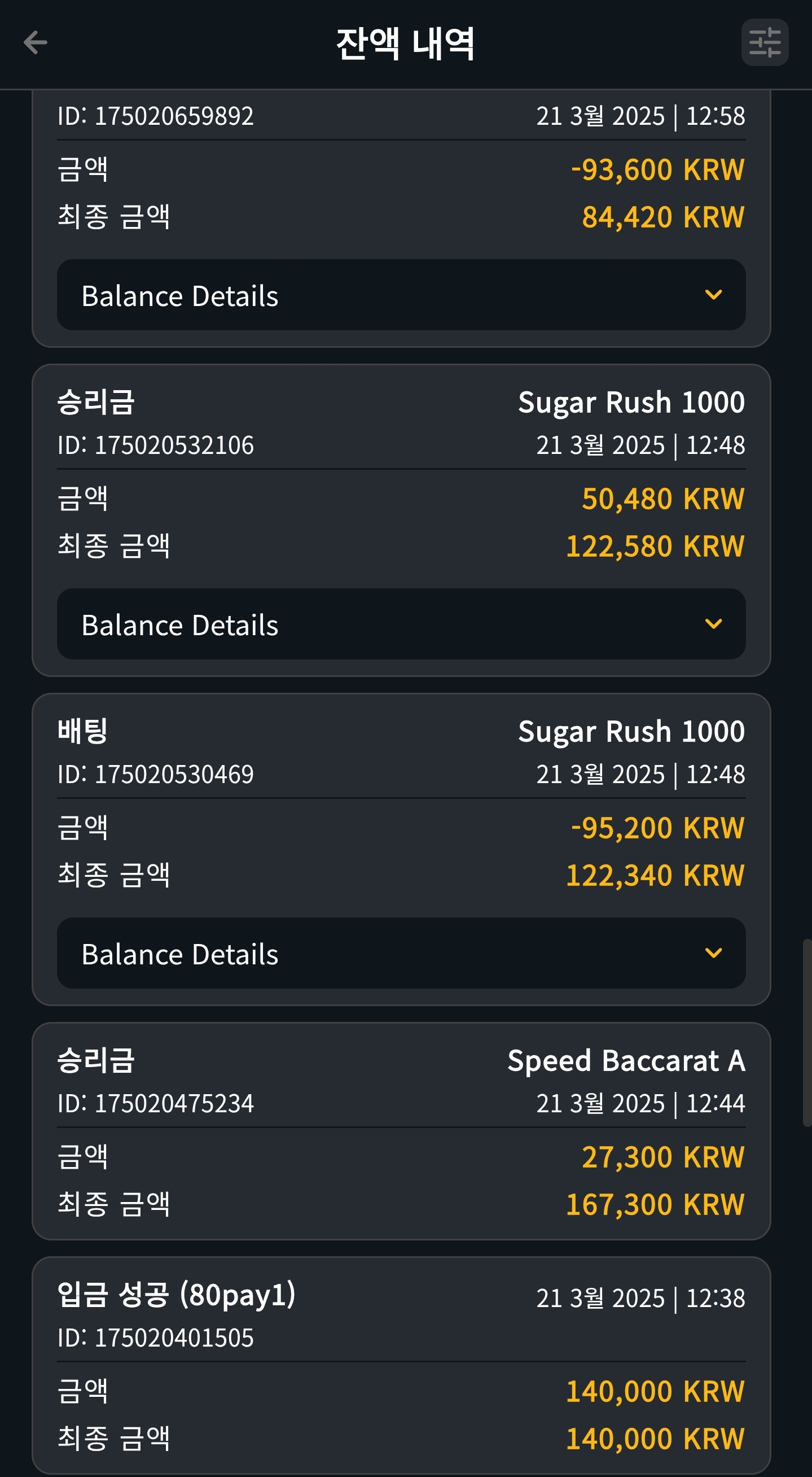Tap transaction ID 175020532106
The width and height of the screenshot is (812, 1477).
tap(155, 445)
